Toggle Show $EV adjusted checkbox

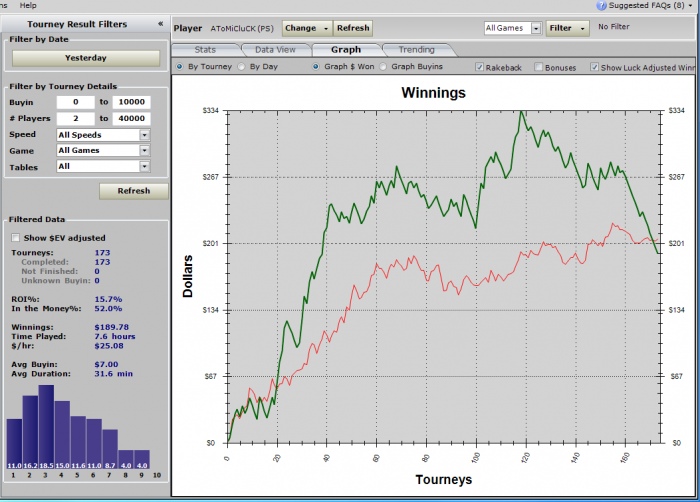(16, 238)
